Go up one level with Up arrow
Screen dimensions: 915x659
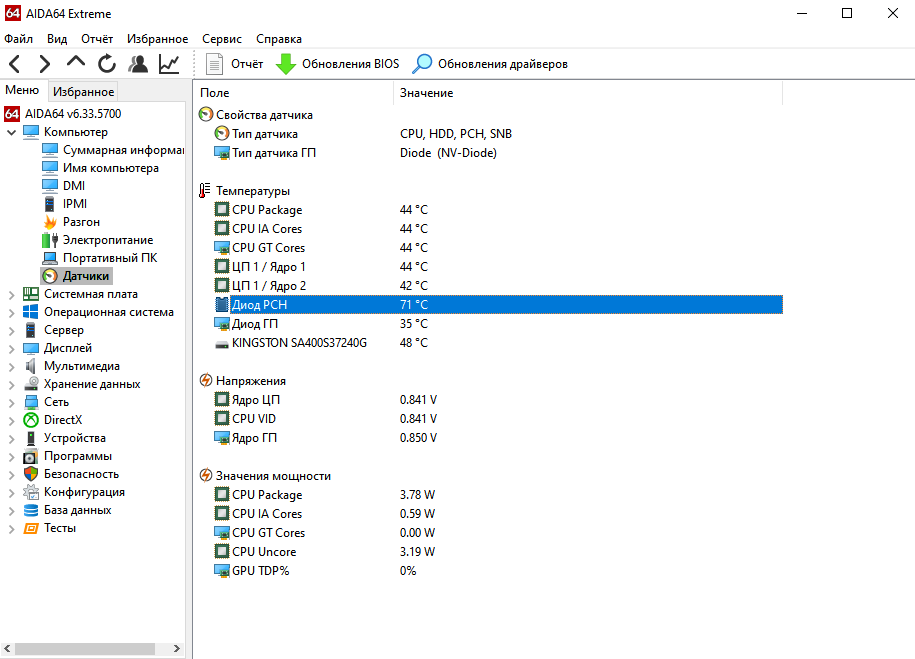coord(76,62)
